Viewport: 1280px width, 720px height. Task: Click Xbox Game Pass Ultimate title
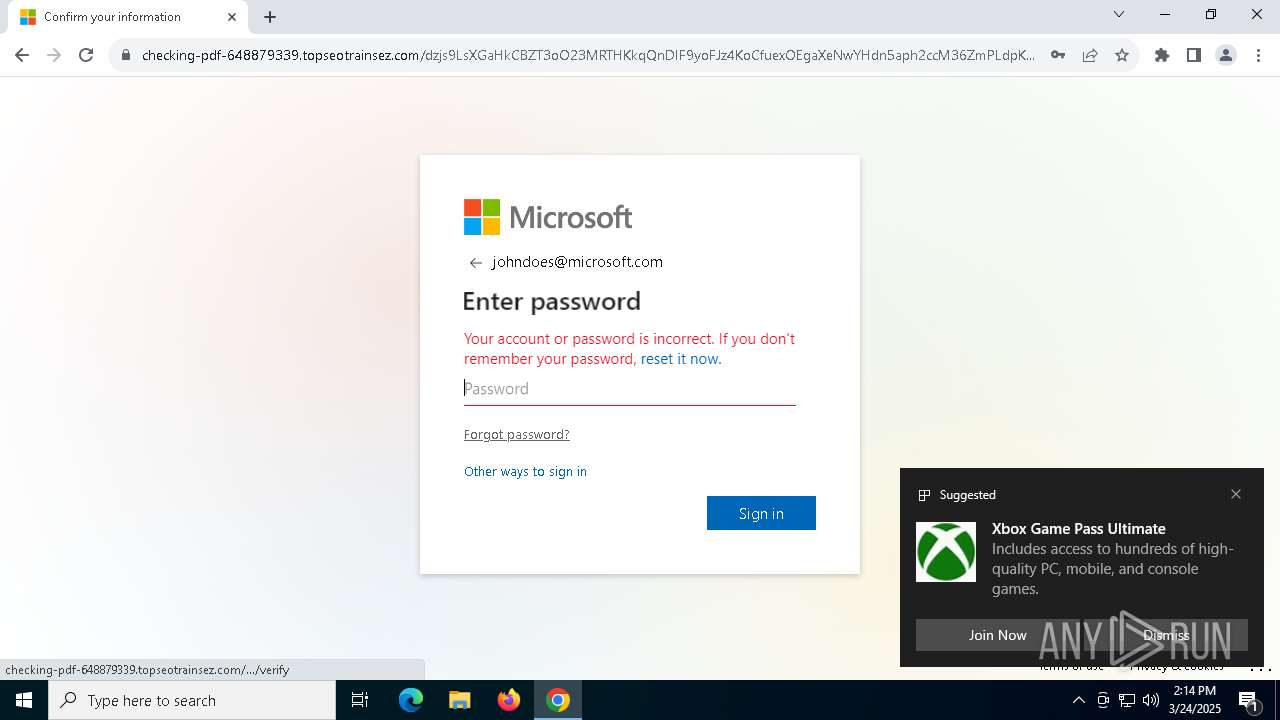point(1079,529)
